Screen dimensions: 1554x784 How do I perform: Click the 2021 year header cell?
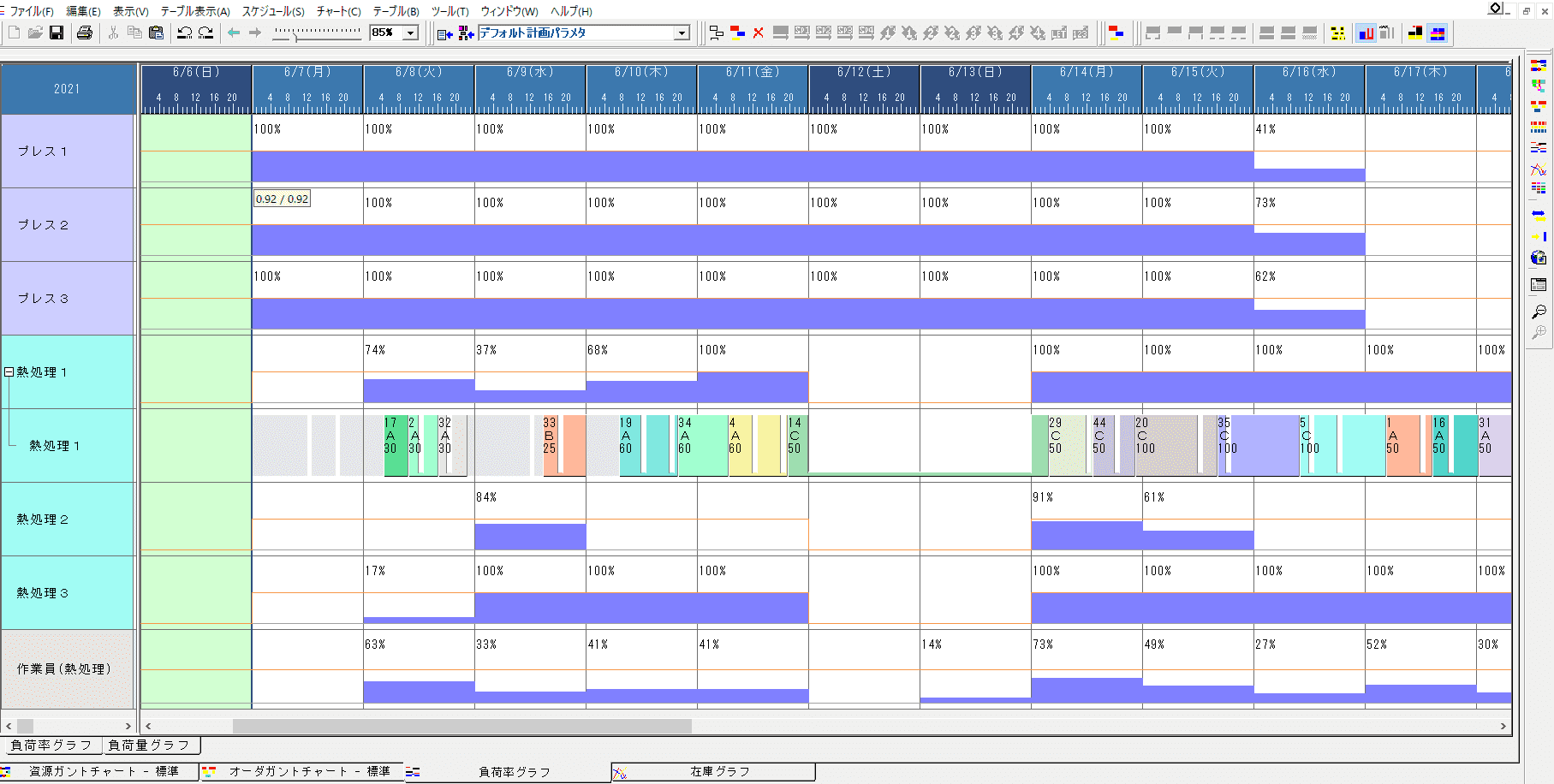(68, 89)
